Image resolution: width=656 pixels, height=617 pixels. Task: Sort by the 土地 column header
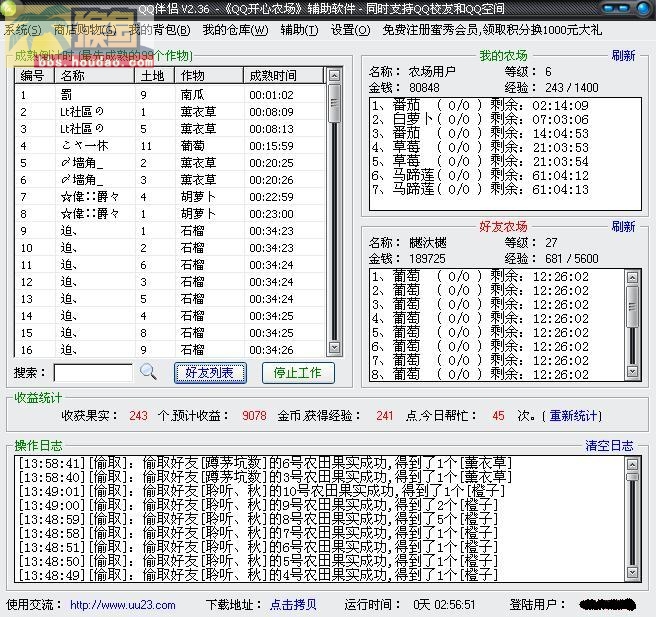[x=154, y=76]
